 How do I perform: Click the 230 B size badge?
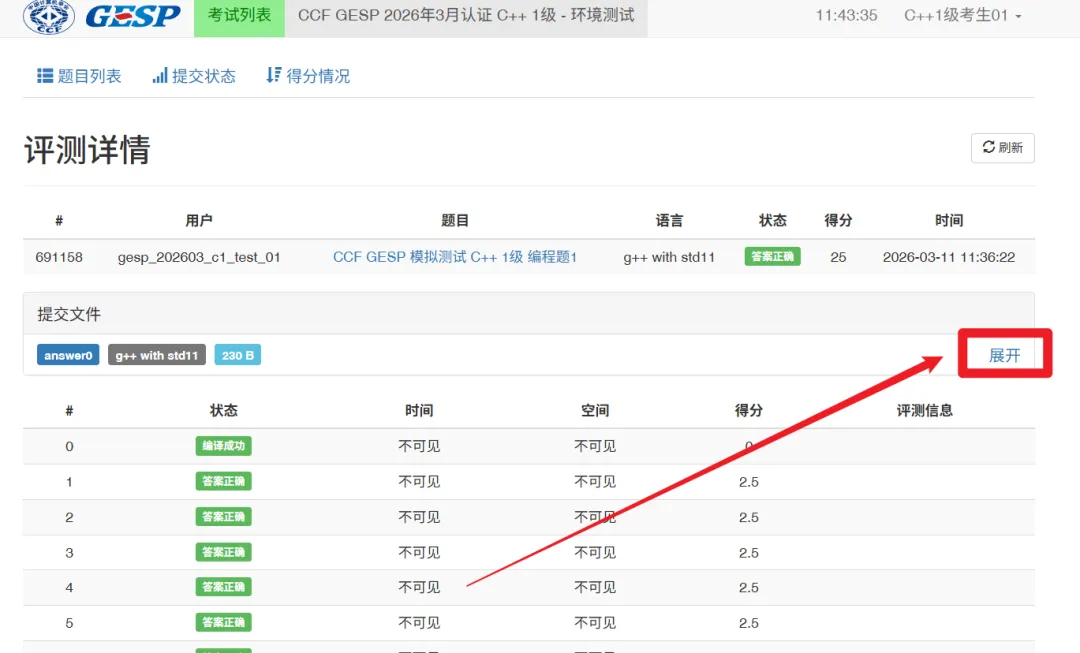pyautogui.click(x=238, y=355)
